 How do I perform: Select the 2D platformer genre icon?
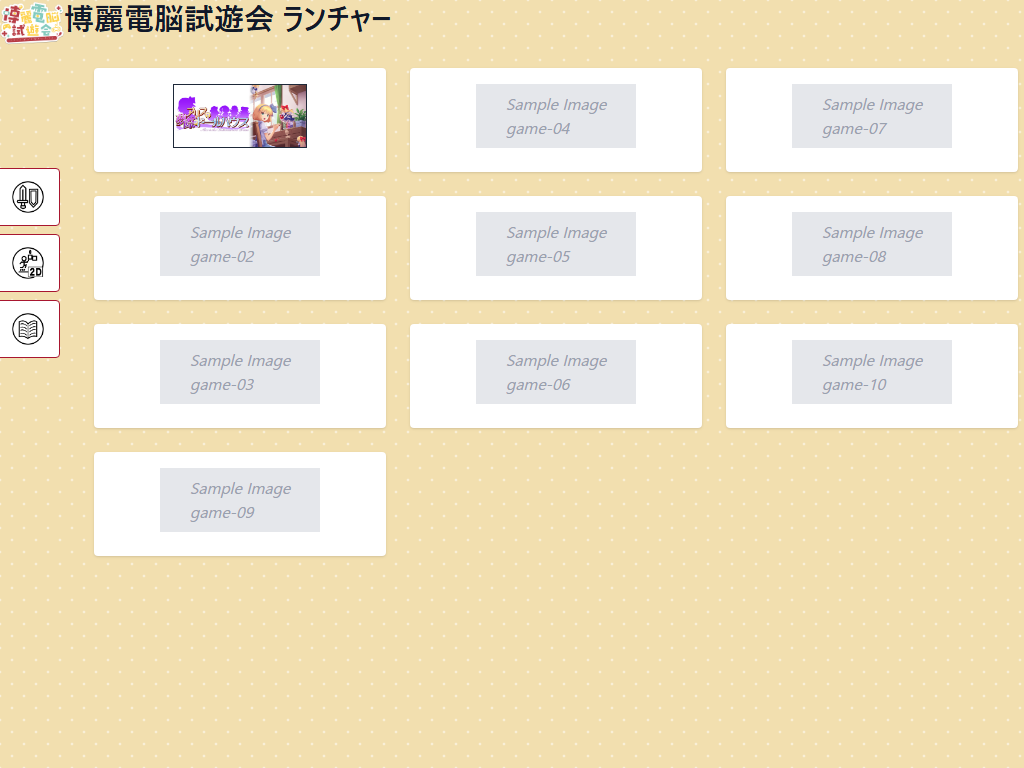[28, 263]
